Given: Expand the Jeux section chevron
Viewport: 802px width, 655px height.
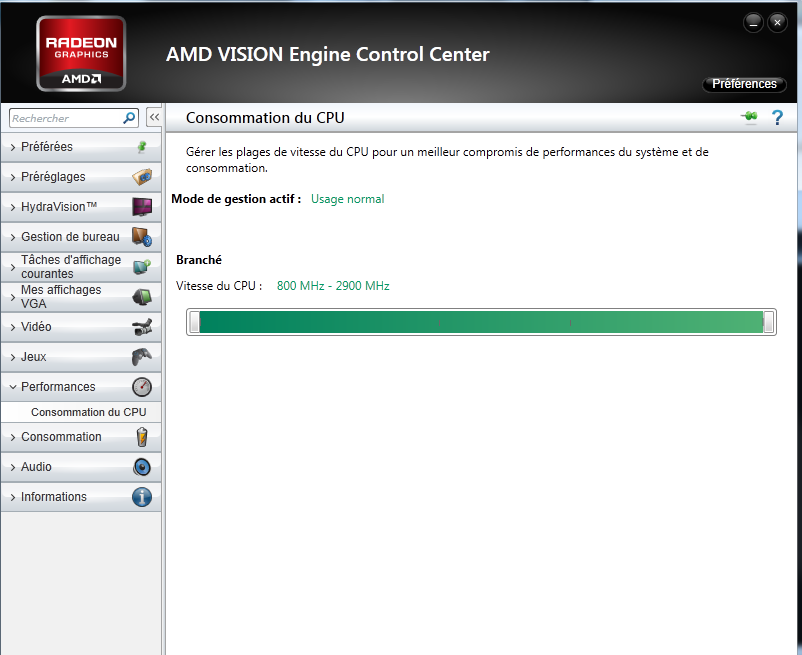Looking at the screenshot, I should tap(13, 357).
